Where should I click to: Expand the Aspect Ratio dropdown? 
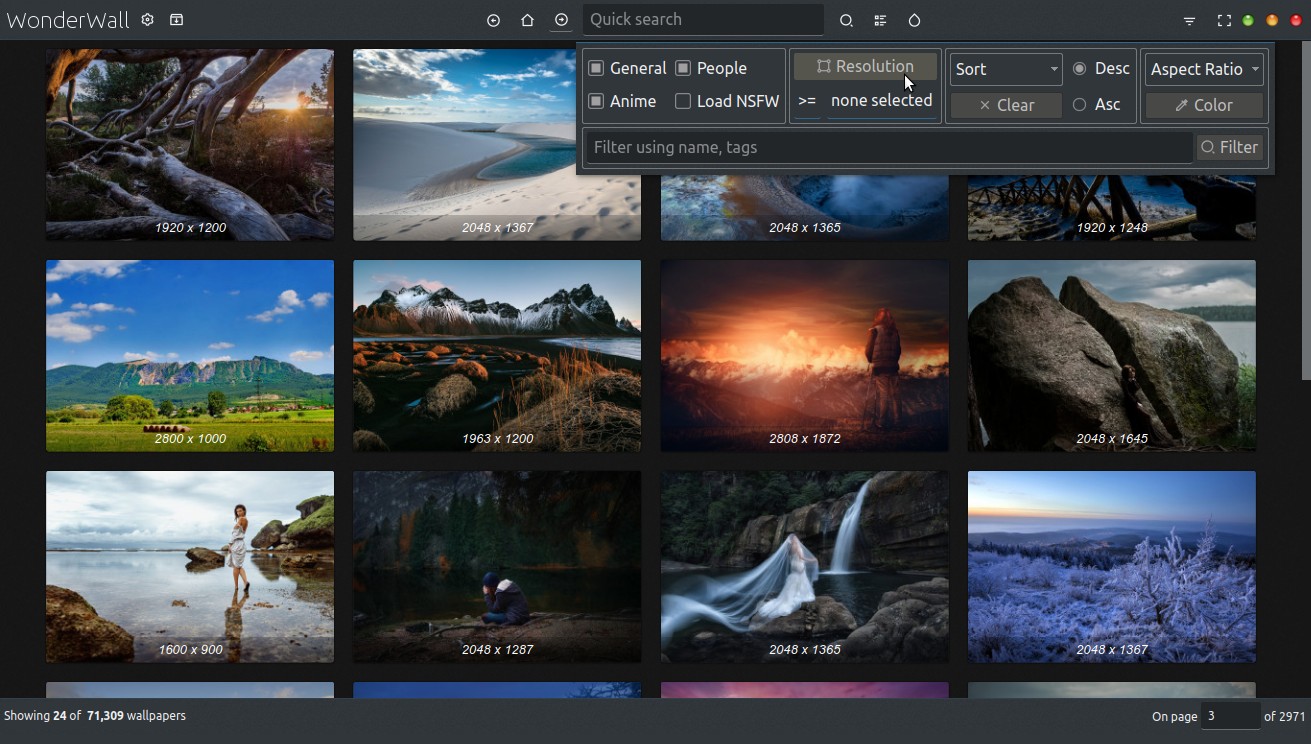(x=1204, y=69)
